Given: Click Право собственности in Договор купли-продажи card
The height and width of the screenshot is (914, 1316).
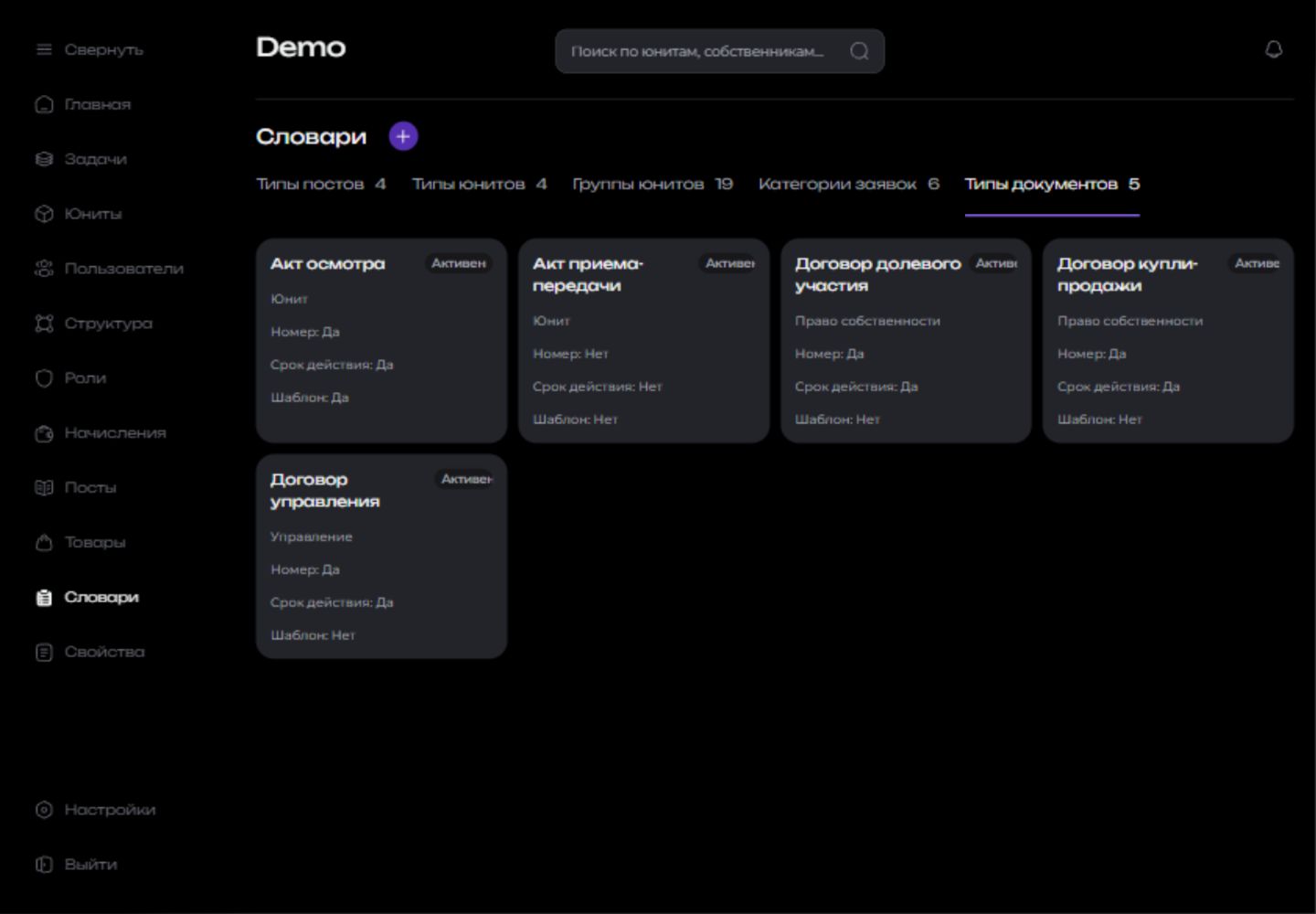Looking at the screenshot, I should (x=1130, y=321).
